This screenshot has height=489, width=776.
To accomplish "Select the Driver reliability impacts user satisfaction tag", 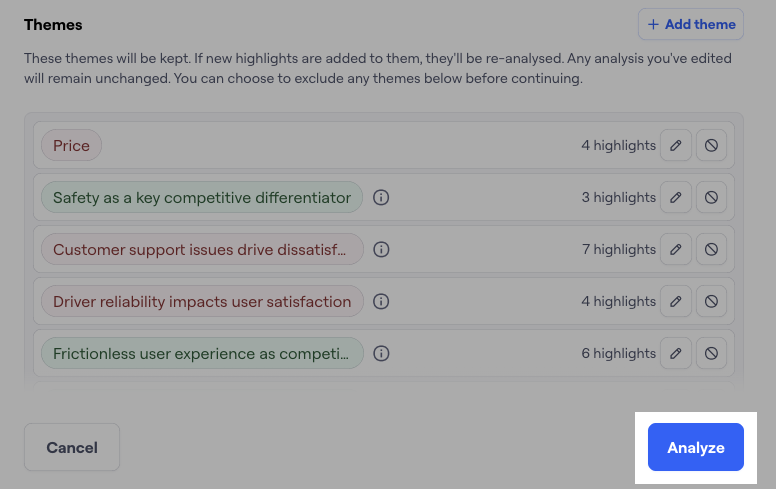I will pyautogui.click(x=202, y=302).
